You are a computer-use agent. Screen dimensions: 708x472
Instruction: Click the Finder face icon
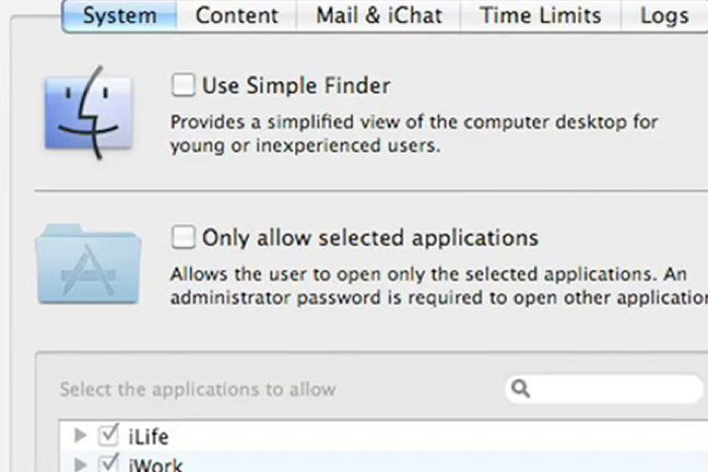[88, 113]
